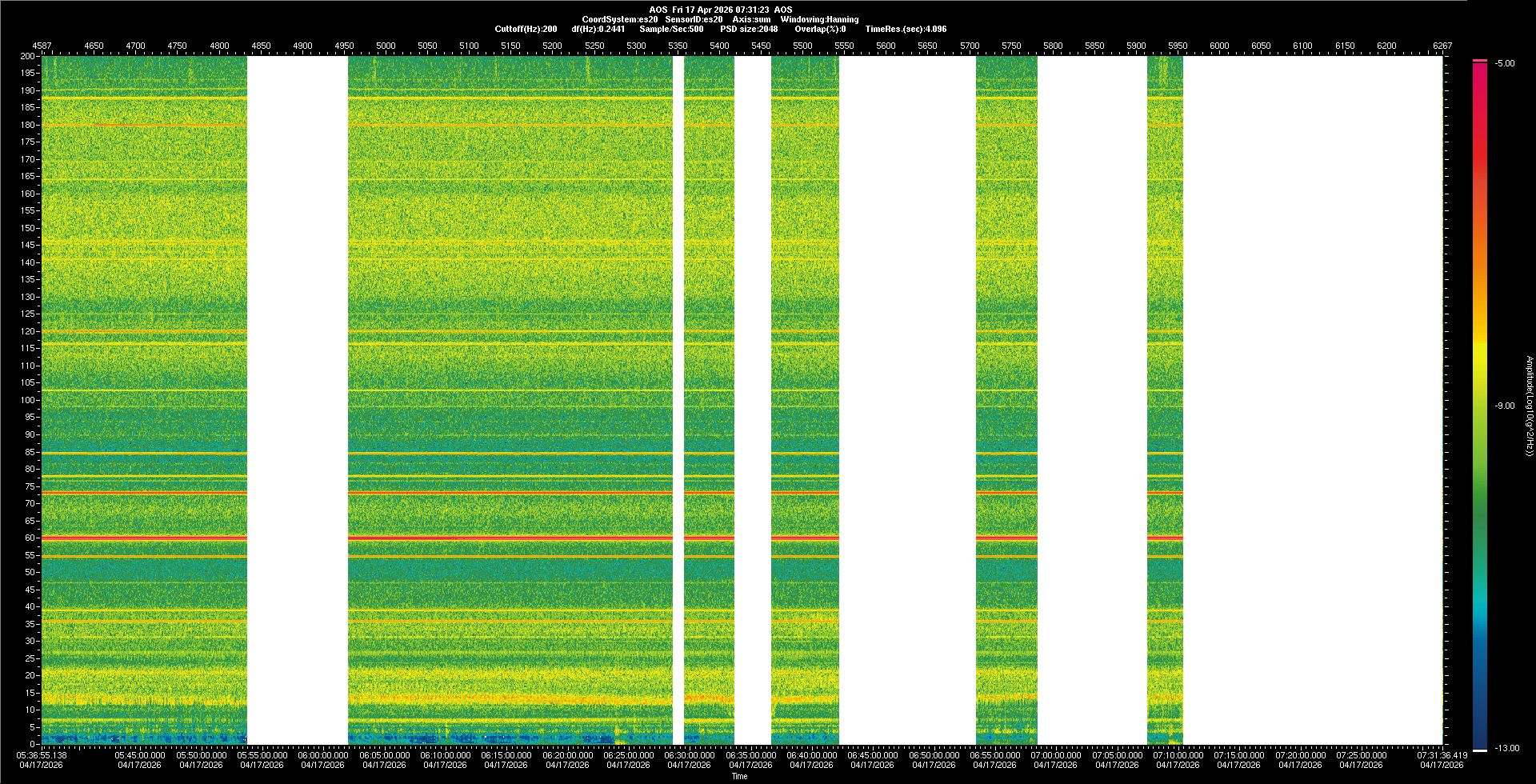Click the Amplitude axis title beside the color bar
Image resolution: width=1536 pixels, height=784 pixels.
[x=1529, y=406]
